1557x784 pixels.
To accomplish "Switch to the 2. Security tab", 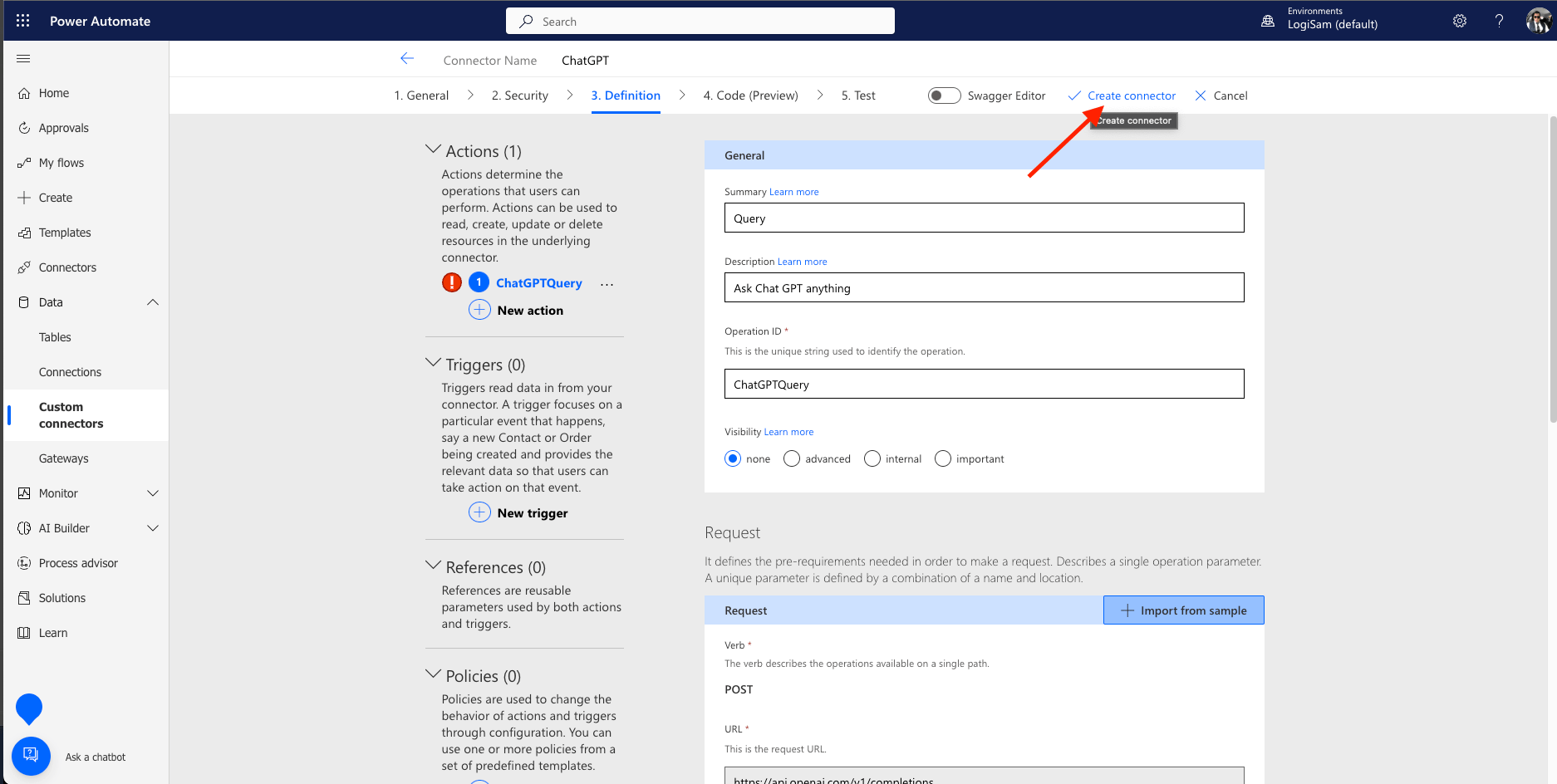I will pos(520,96).
